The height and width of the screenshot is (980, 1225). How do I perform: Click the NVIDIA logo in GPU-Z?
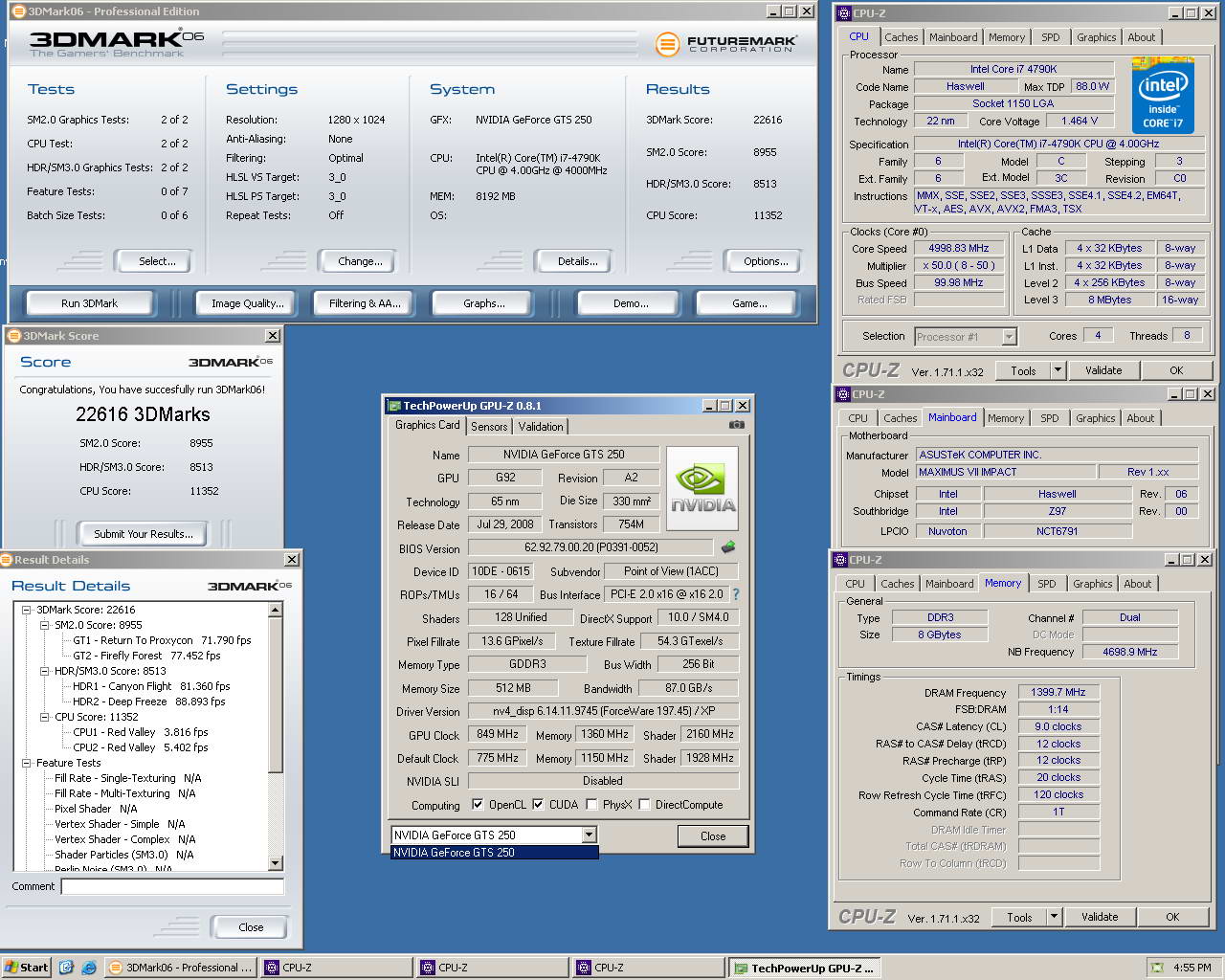pos(702,487)
